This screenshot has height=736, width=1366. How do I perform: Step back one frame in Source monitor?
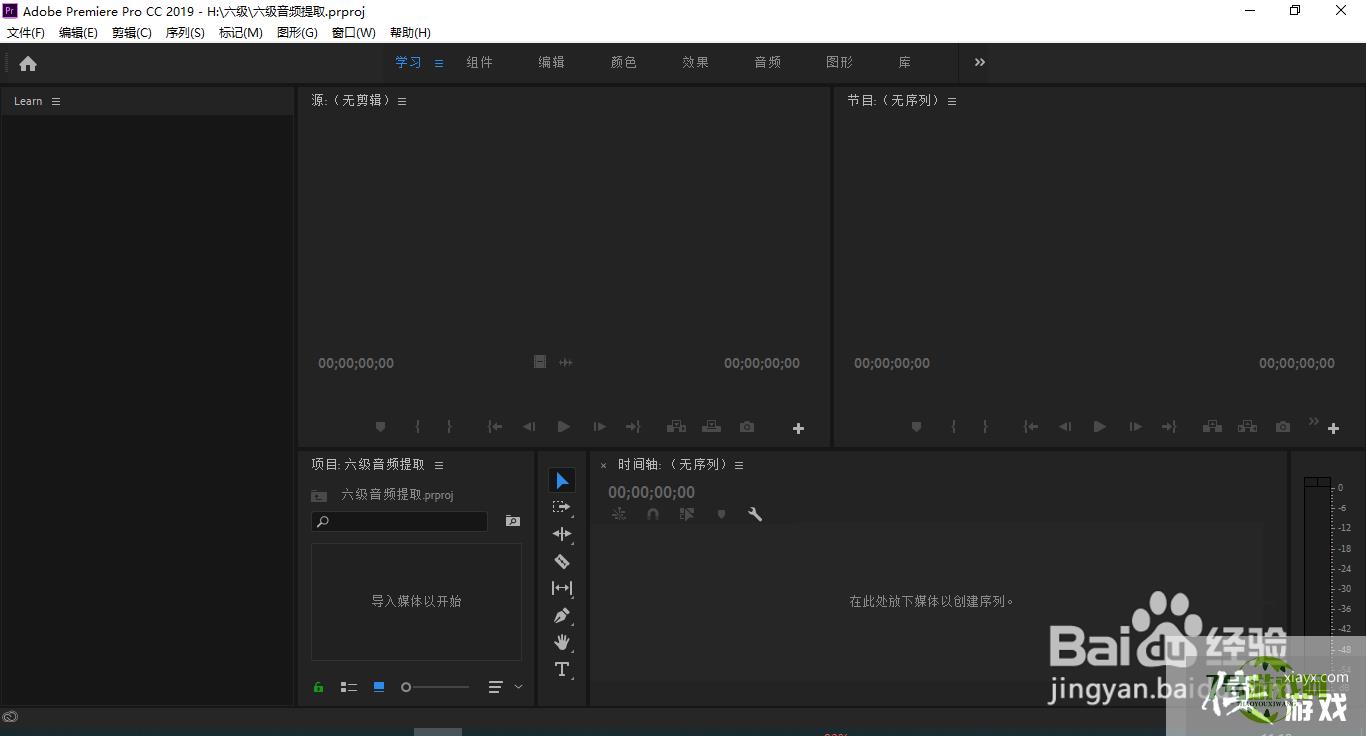(529, 427)
